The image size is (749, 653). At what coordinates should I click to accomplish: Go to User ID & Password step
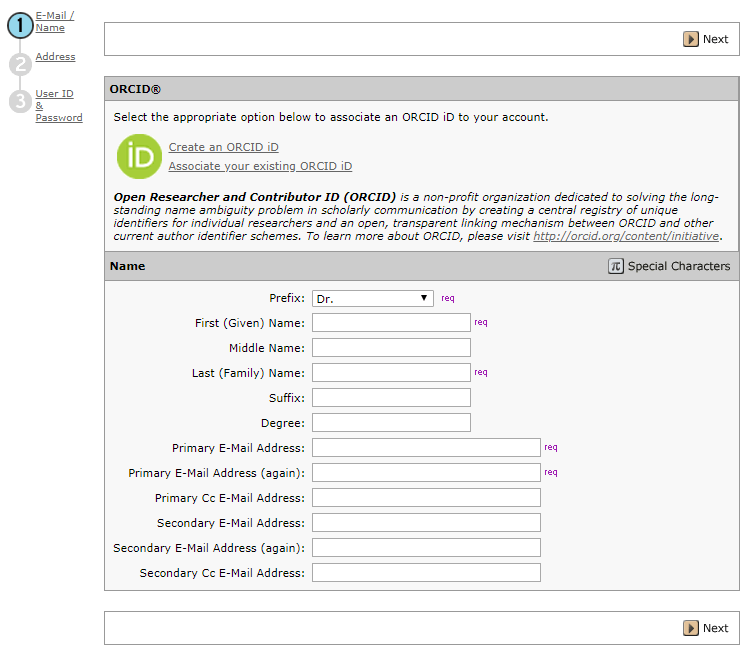pos(56,106)
